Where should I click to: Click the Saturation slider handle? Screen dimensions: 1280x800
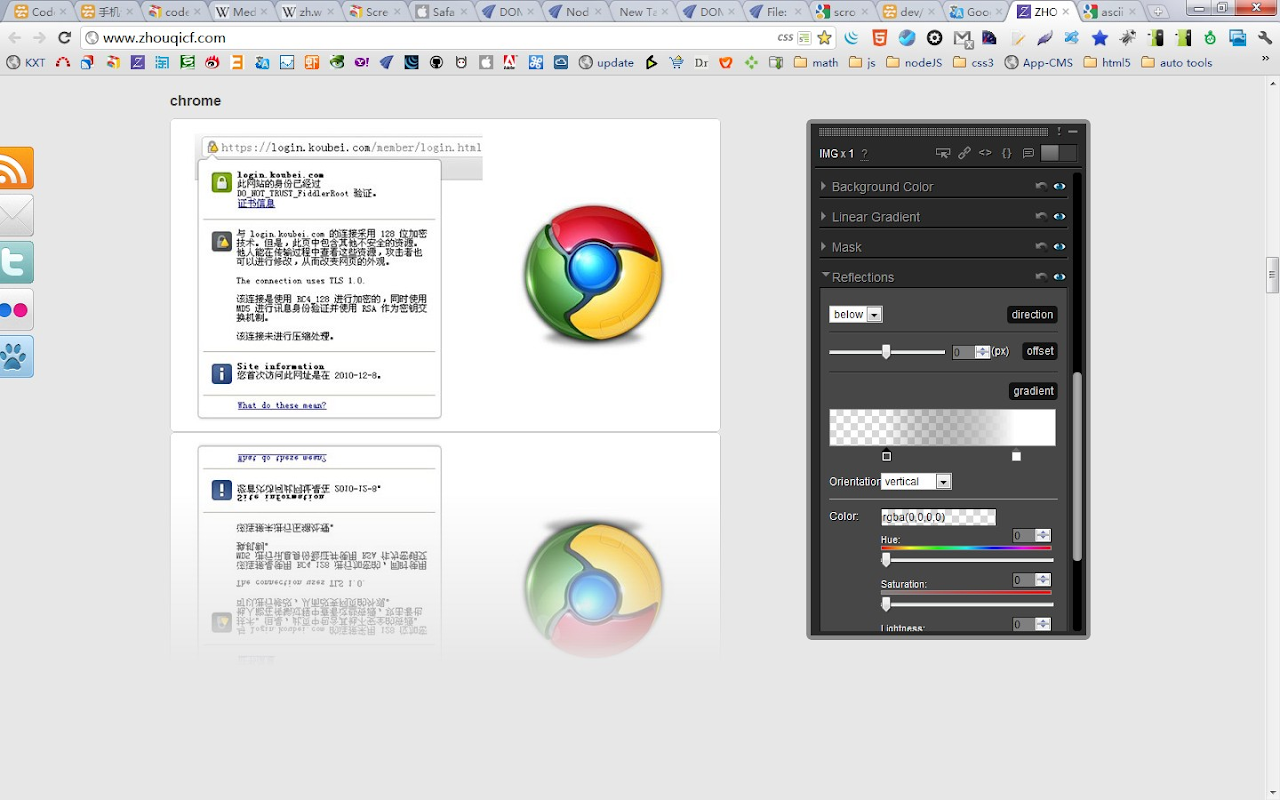pos(886,604)
